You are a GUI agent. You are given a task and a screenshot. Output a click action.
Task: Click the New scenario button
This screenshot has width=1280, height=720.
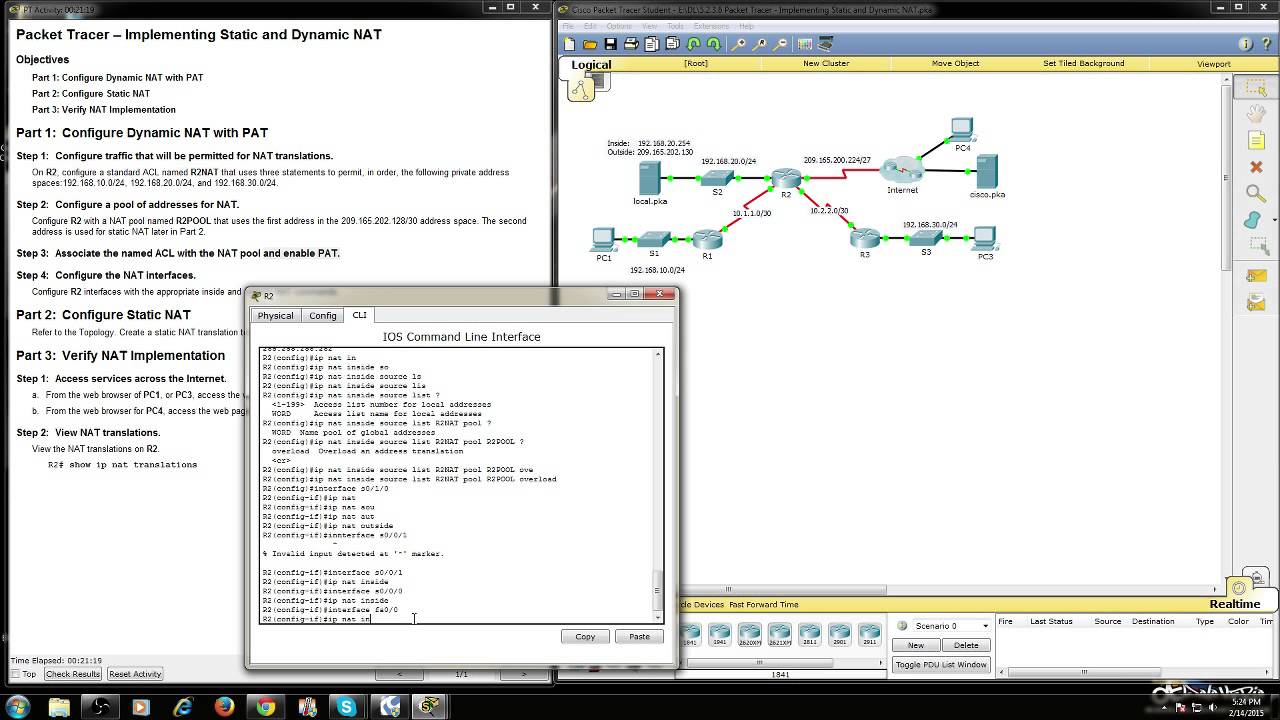(915, 645)
